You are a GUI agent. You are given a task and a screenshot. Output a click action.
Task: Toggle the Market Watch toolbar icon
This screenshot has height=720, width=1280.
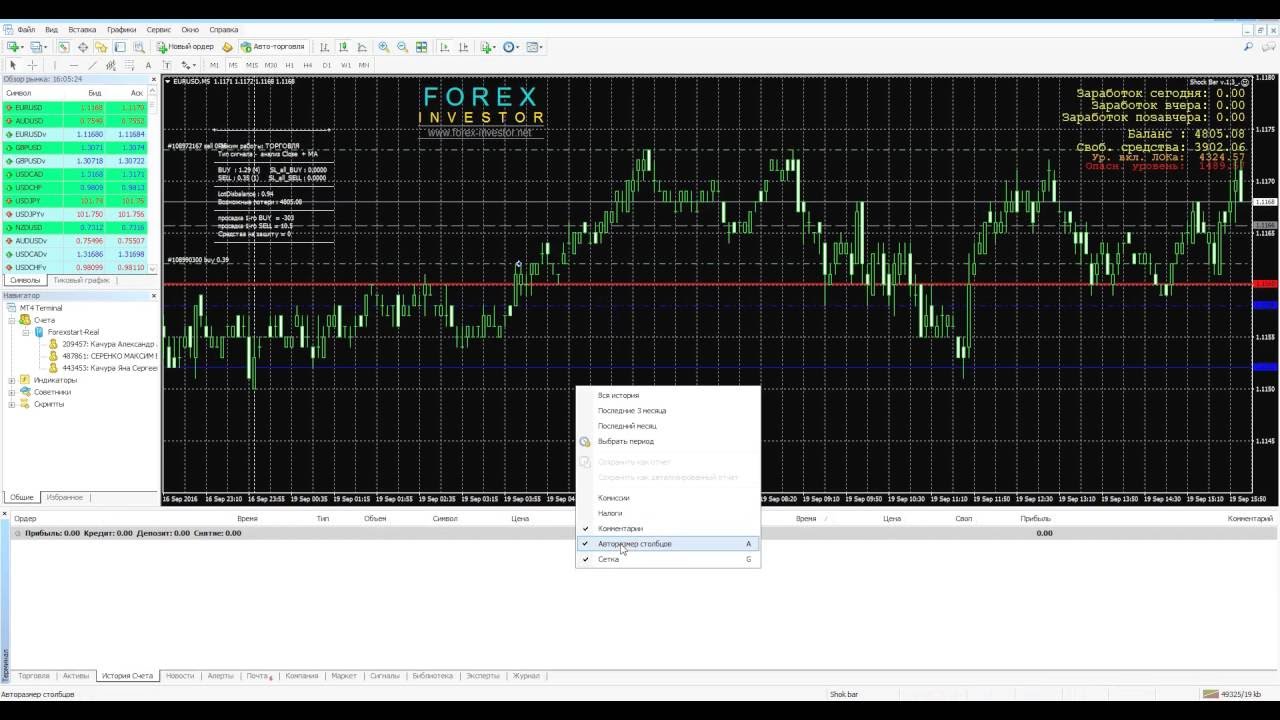(x=63, y=47)
